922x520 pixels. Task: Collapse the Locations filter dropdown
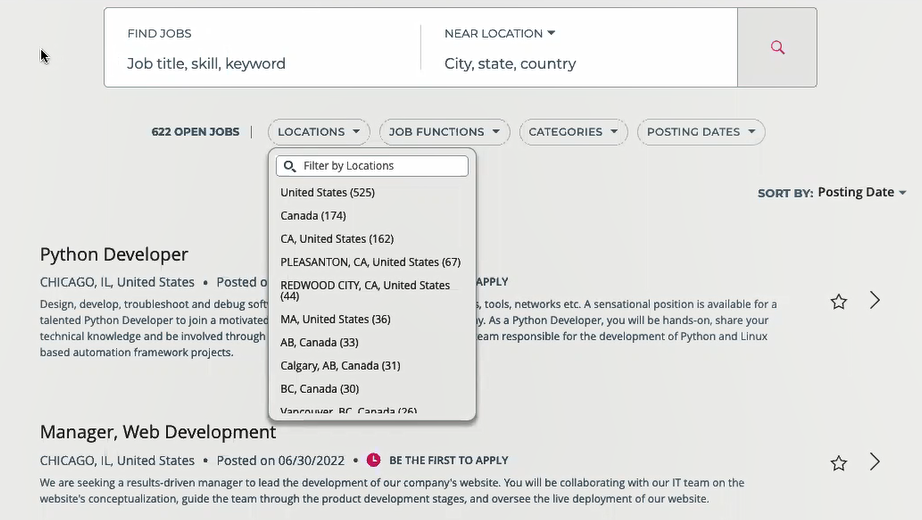pos(319,132)
